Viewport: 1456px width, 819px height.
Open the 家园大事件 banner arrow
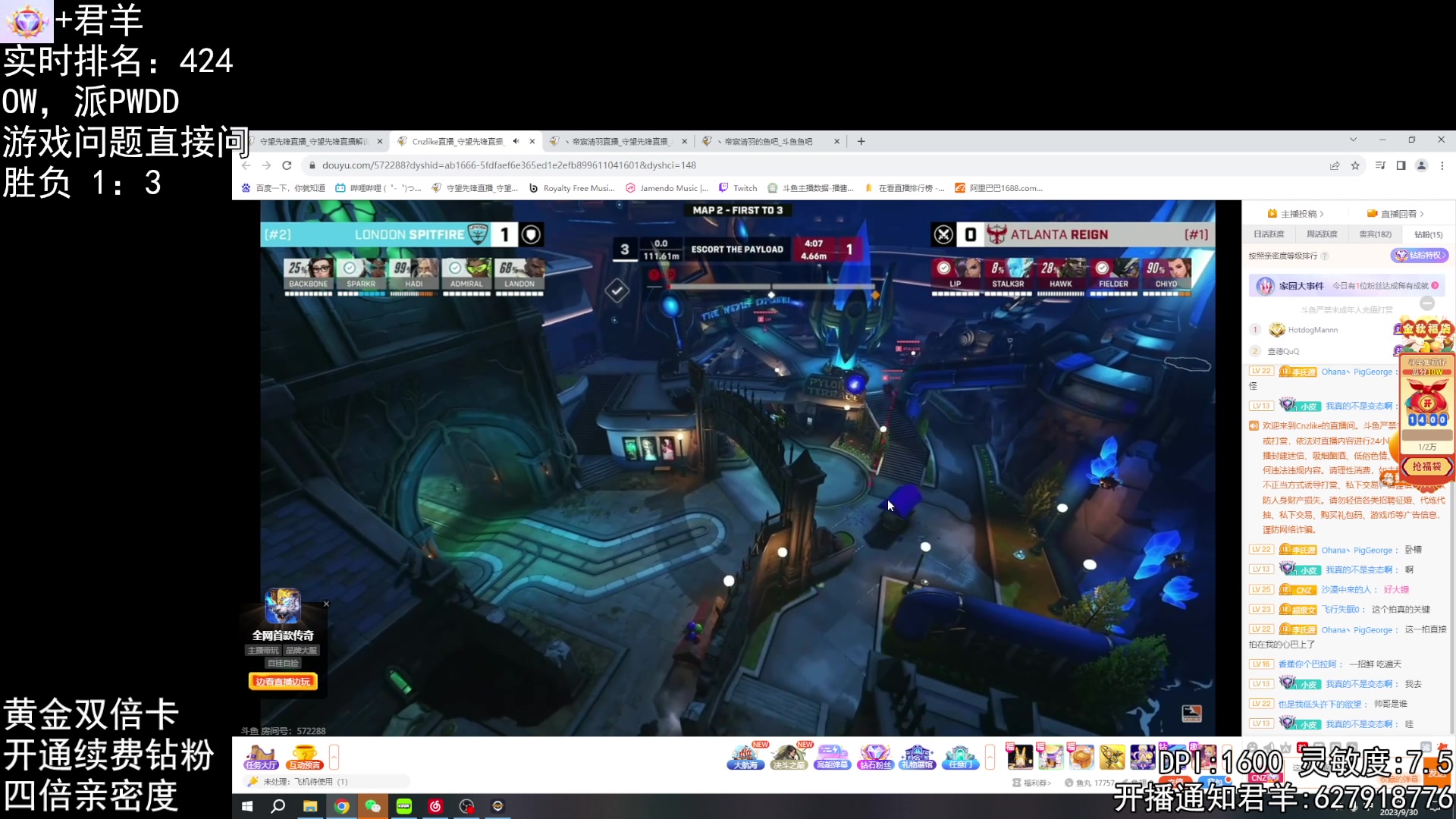coord(1435,286)
